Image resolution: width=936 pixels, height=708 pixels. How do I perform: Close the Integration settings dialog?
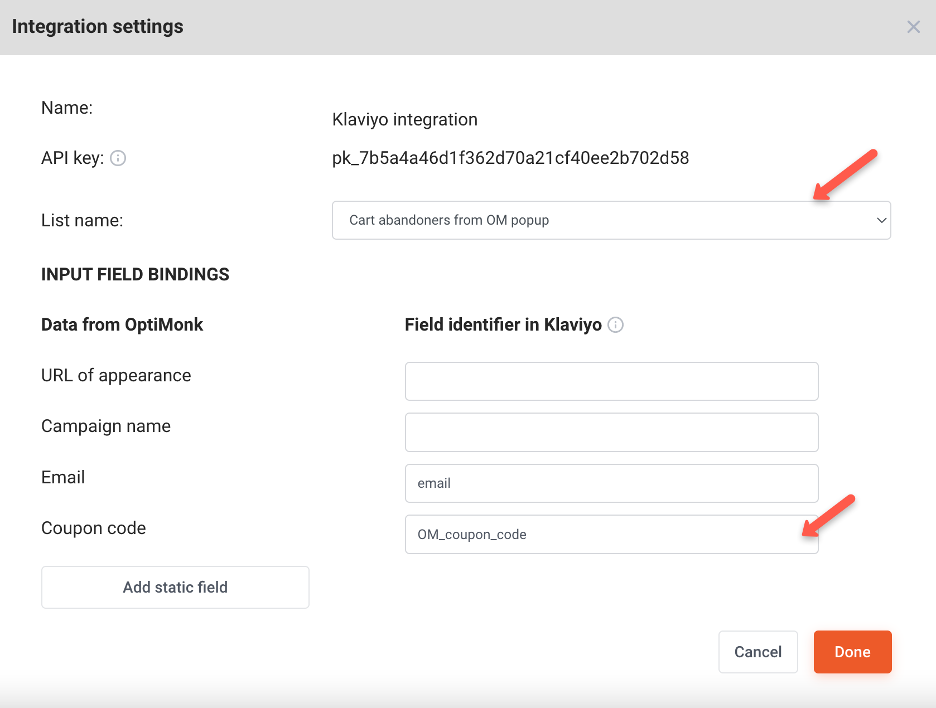(913, 27)
